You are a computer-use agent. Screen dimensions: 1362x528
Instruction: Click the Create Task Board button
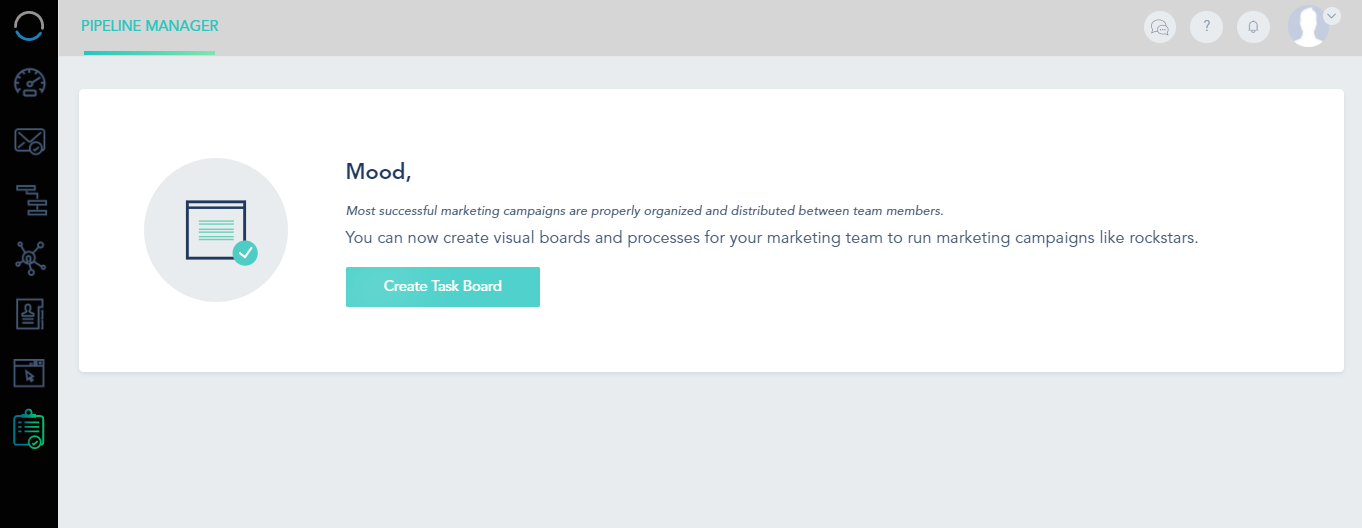pos(443,287)
